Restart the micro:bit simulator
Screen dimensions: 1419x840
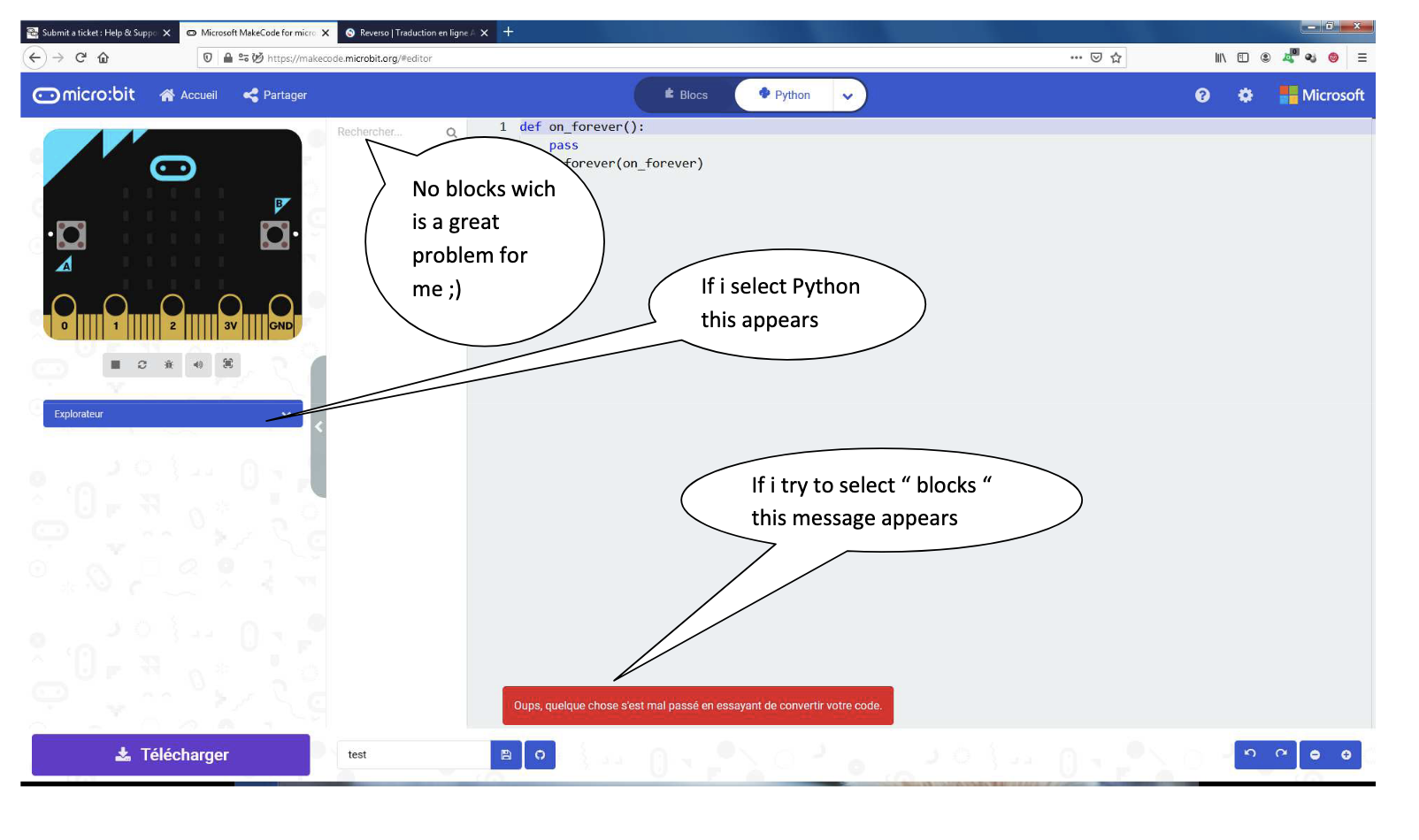click(142, 364)
